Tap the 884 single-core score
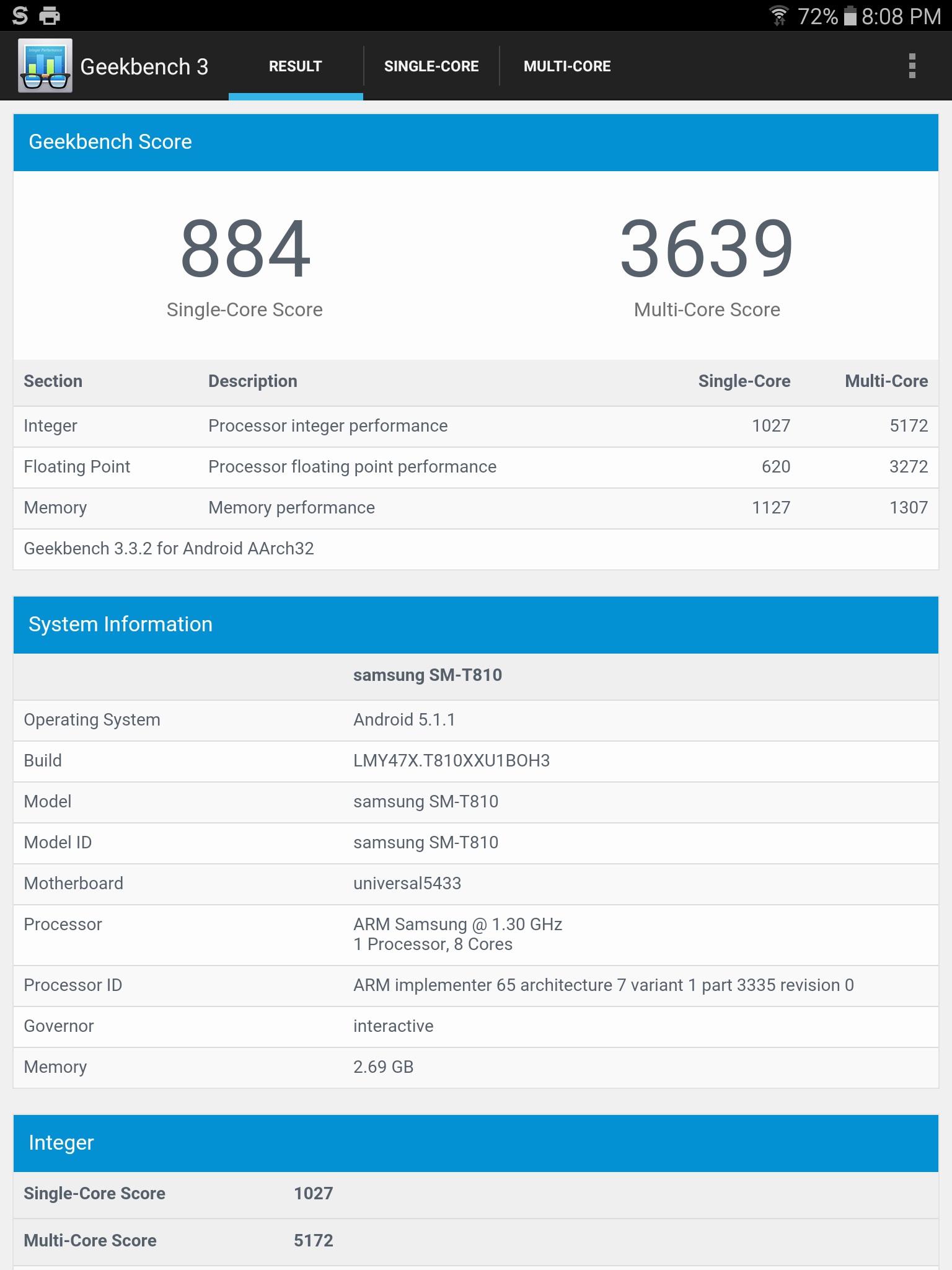This screenshot has height=1270, width=952. pyautogui.click(x=245, y=249)
